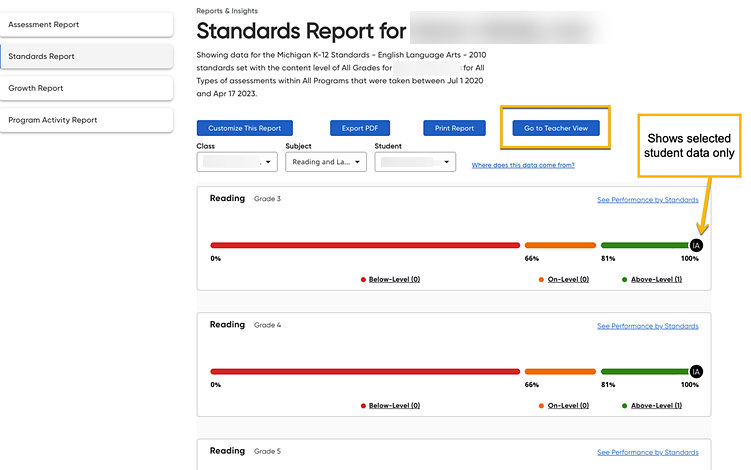751x470 pixels.
Task: Click the orange on-level bar in Grade 3
Action: tap(560, 245)
